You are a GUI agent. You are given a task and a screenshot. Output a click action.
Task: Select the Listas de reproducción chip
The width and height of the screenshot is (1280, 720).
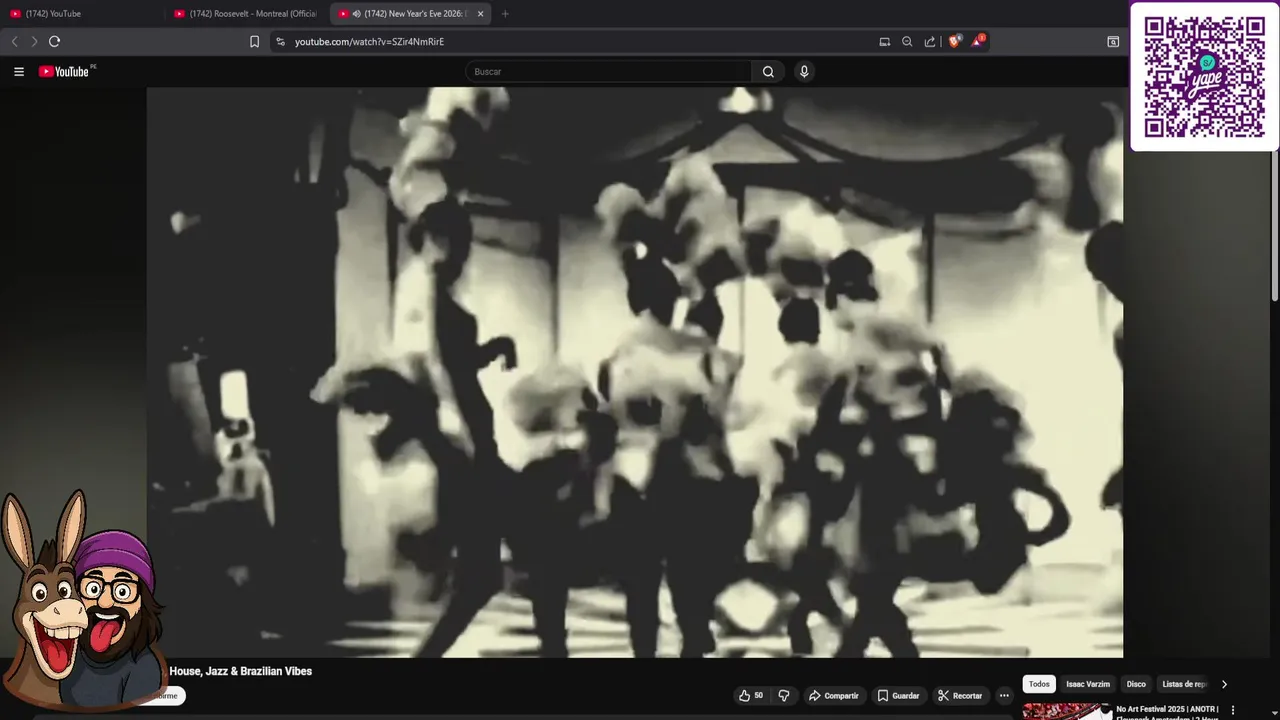(1184, 684)
